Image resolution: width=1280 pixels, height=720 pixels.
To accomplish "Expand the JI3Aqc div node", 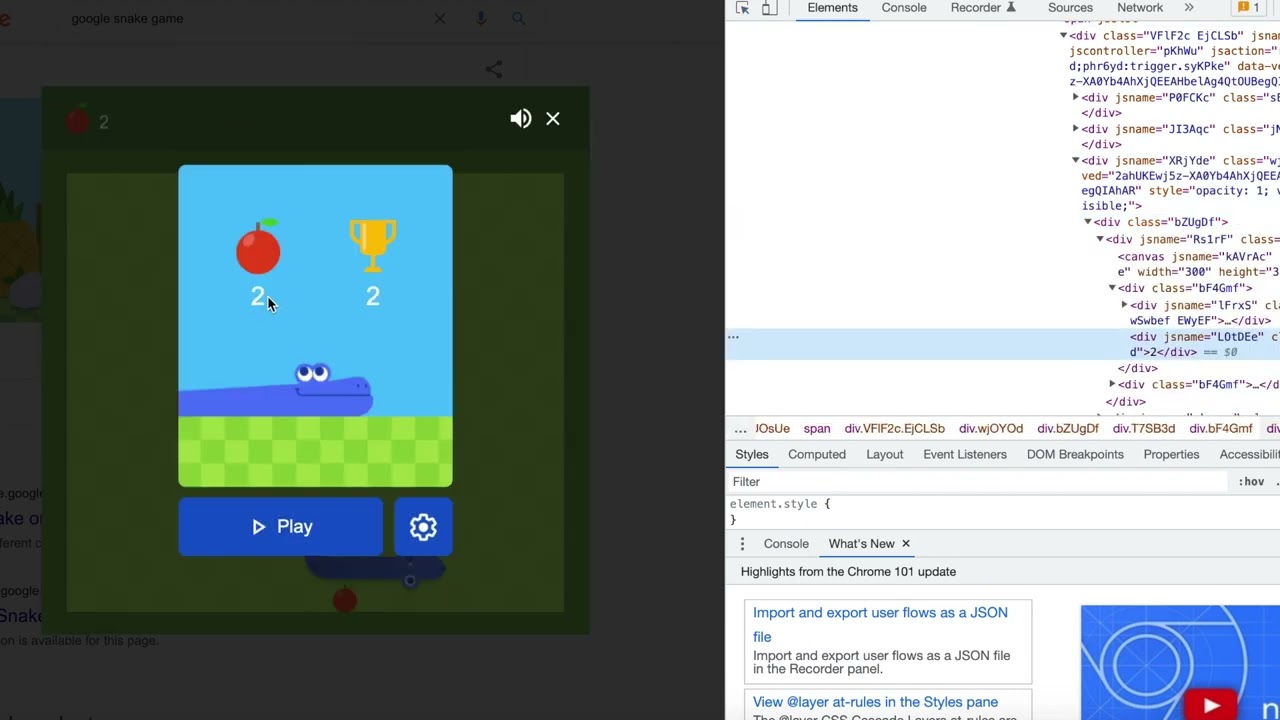I will pos(1075,129).
